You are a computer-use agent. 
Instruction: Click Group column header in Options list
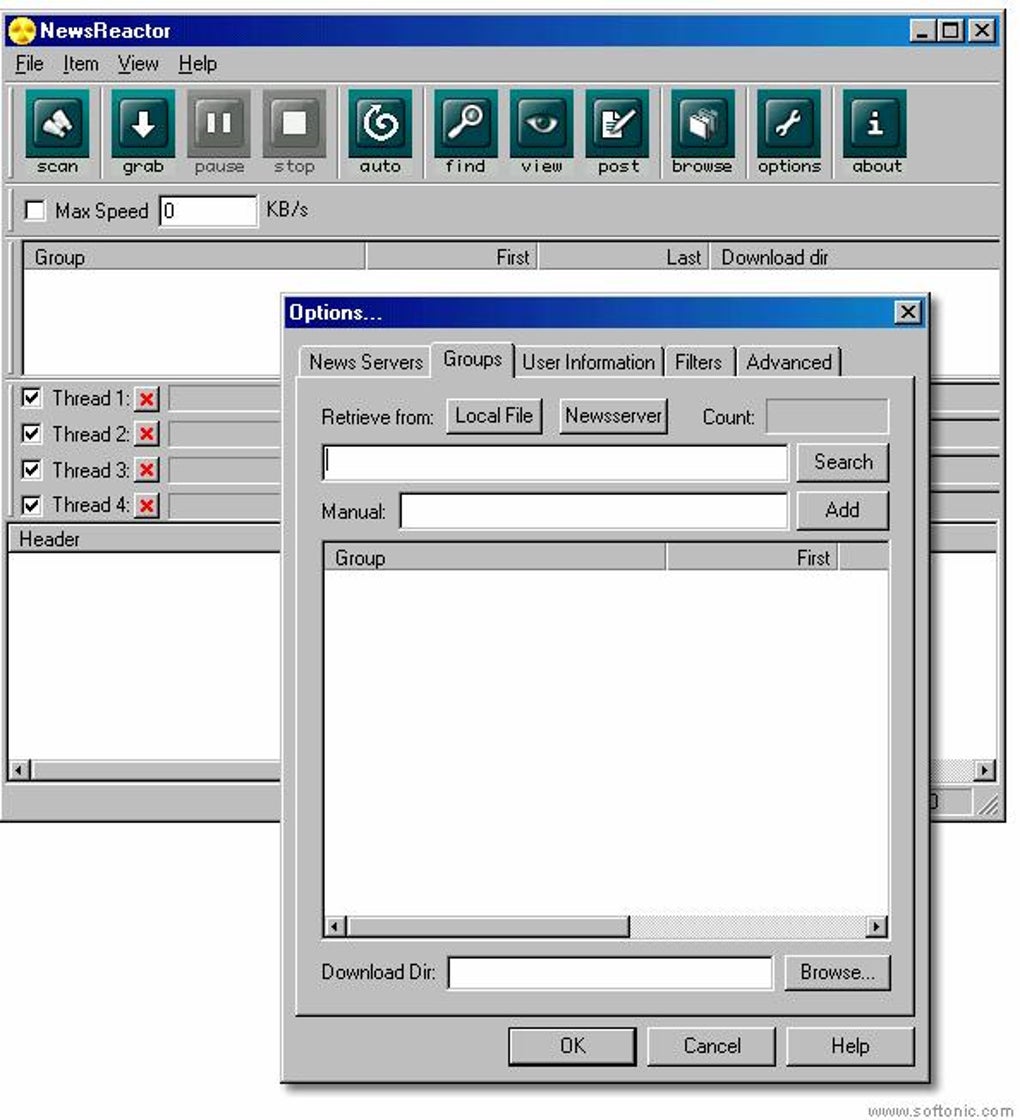click(x=494, y=557)
